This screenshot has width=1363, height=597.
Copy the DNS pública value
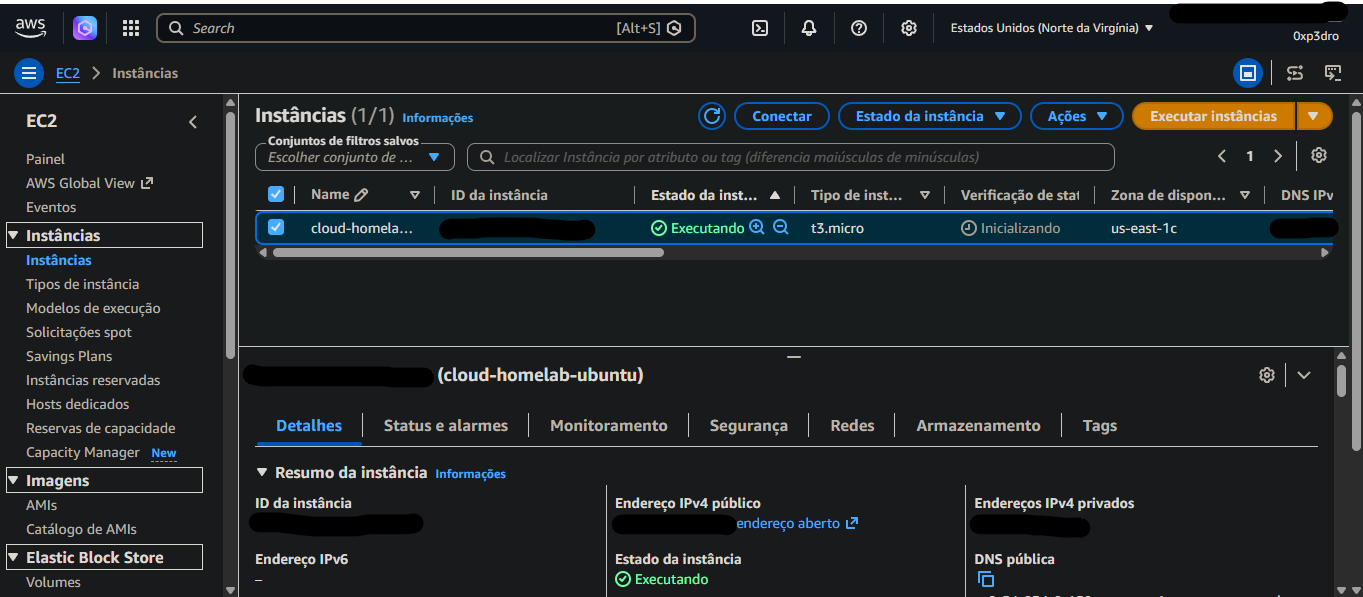coord(986,579)
